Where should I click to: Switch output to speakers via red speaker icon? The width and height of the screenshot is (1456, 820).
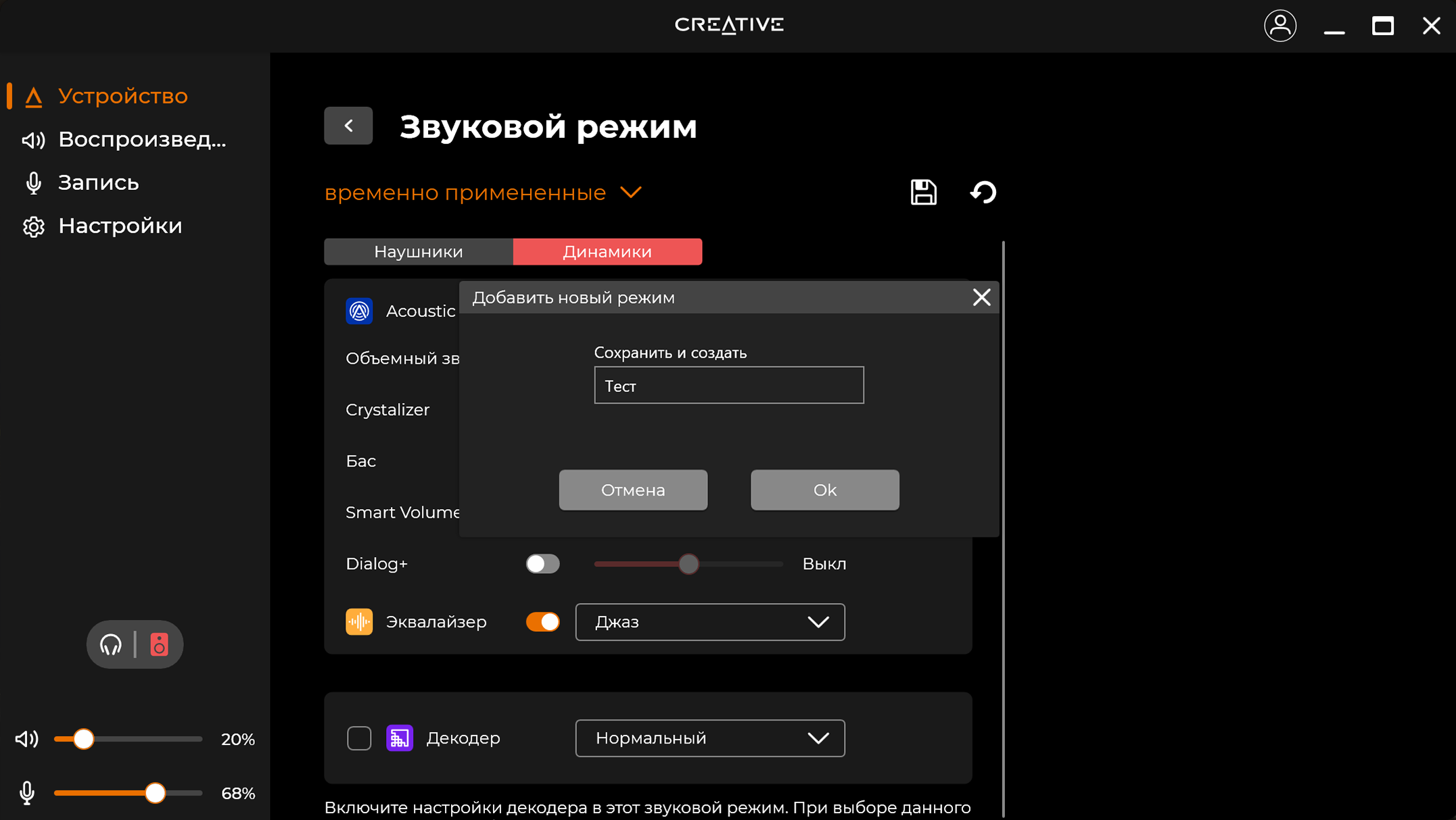[x=159, y=645]
